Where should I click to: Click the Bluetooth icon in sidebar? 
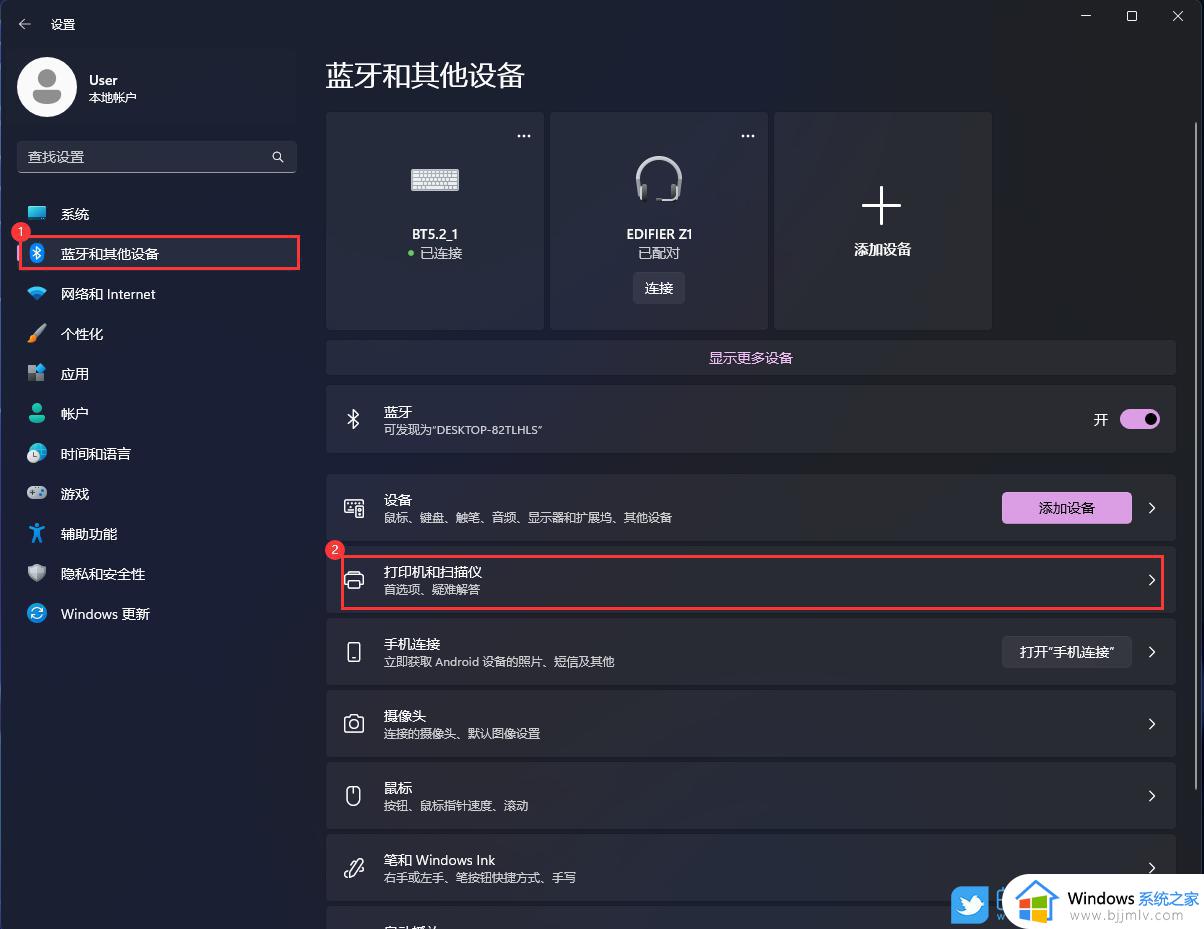[x=37, y=253]
